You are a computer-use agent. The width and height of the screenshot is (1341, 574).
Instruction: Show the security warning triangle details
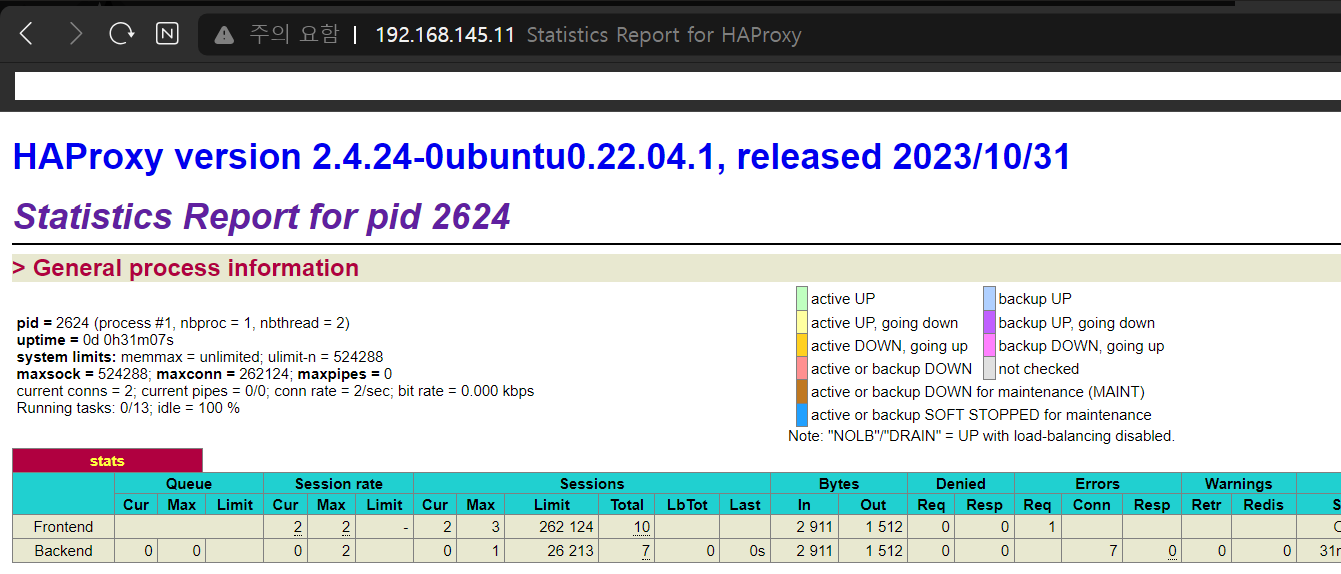pos(226,35)
